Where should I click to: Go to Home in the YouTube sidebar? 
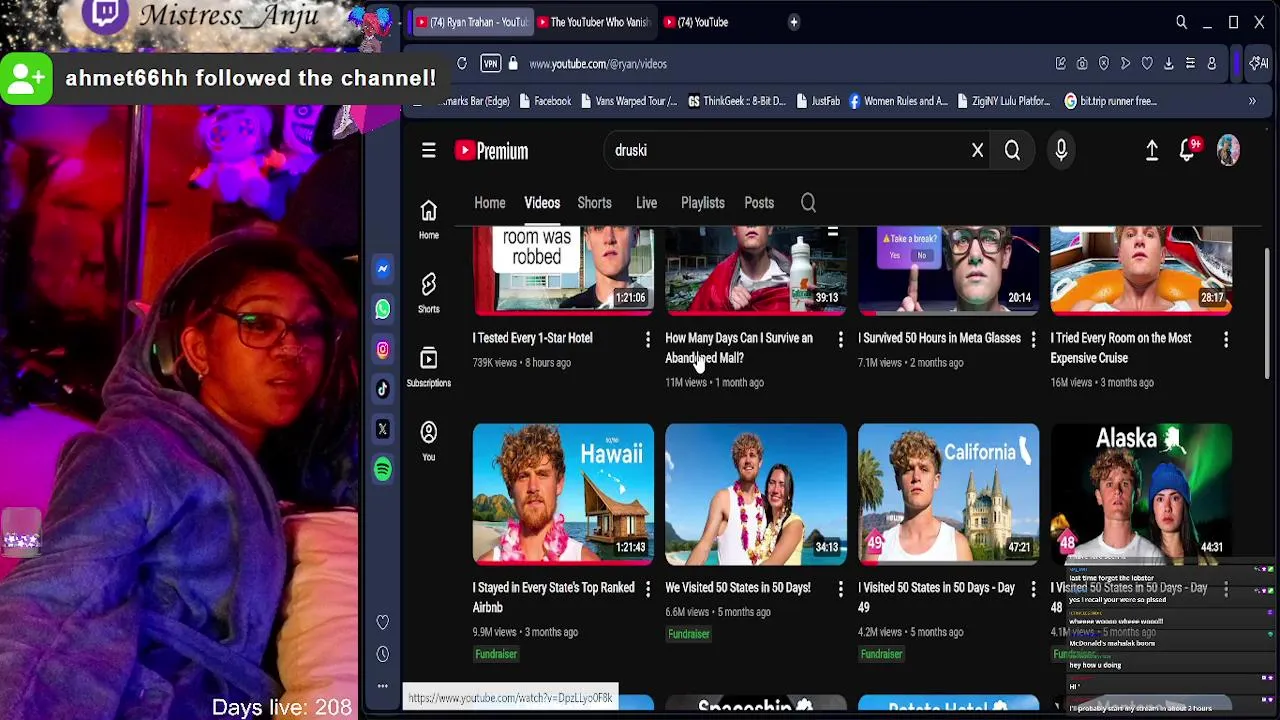pos(428,219)
